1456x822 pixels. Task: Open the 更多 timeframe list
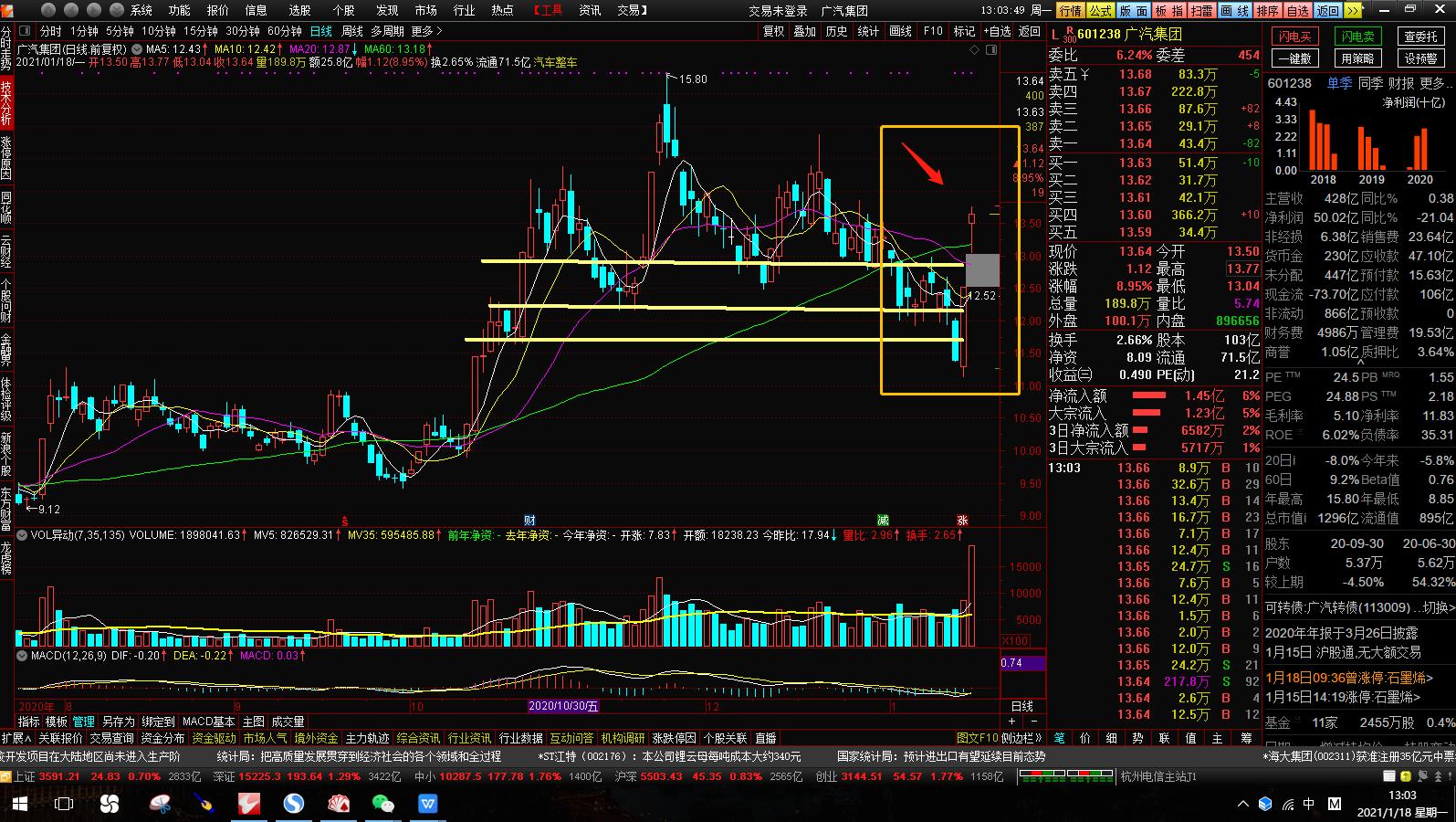pyautogui.click(x=425, y=31)
